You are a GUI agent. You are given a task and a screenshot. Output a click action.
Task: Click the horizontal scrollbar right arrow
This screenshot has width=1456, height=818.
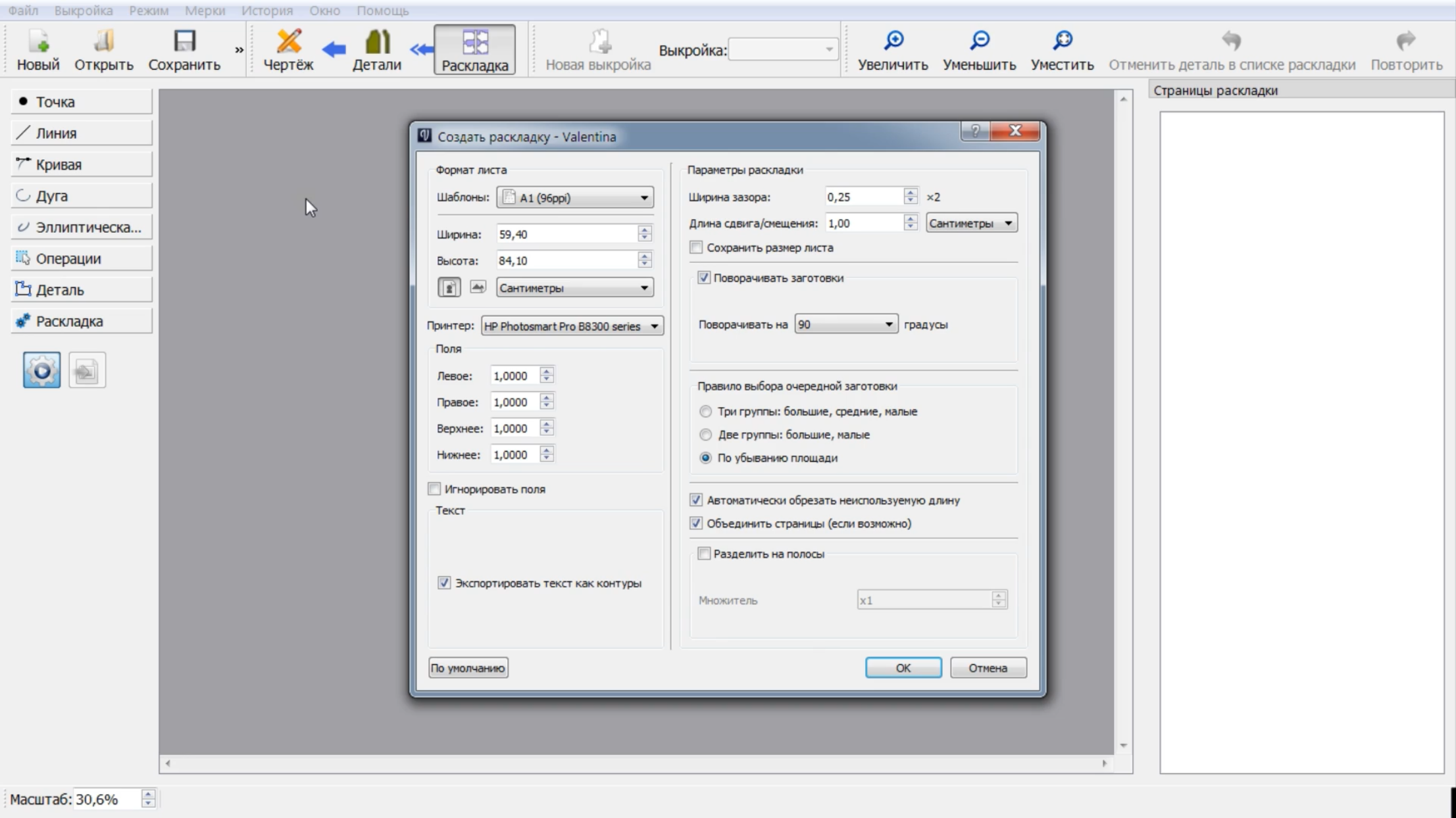[x=1104, y=763]
